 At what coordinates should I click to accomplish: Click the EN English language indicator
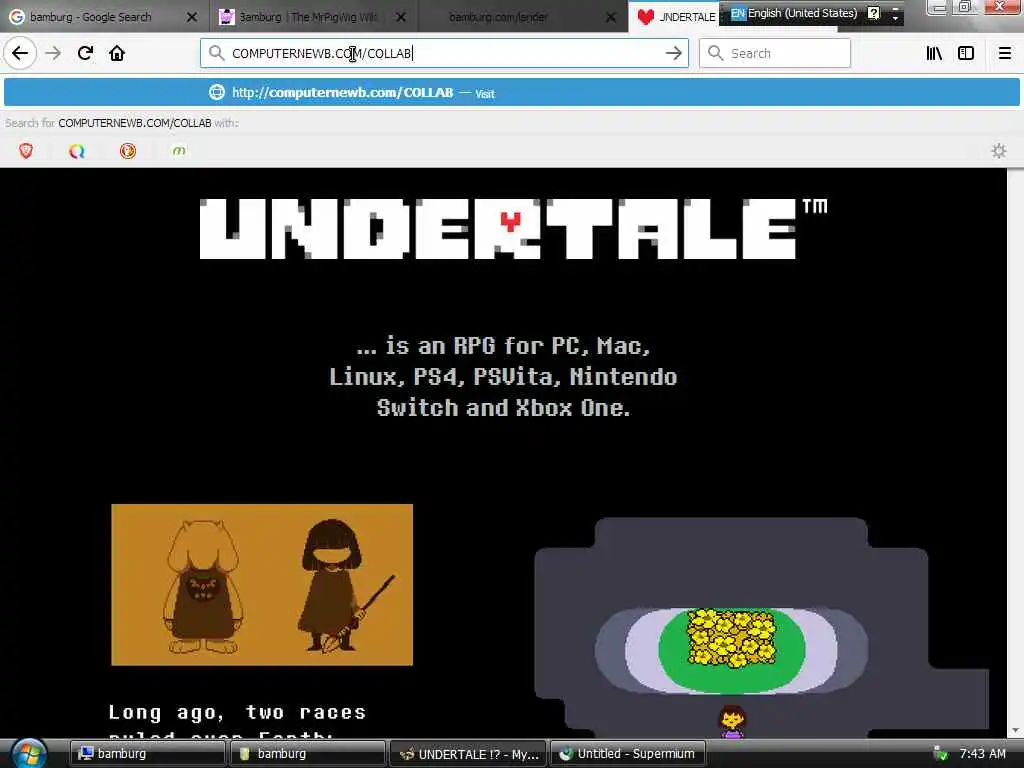click(793, 13)
